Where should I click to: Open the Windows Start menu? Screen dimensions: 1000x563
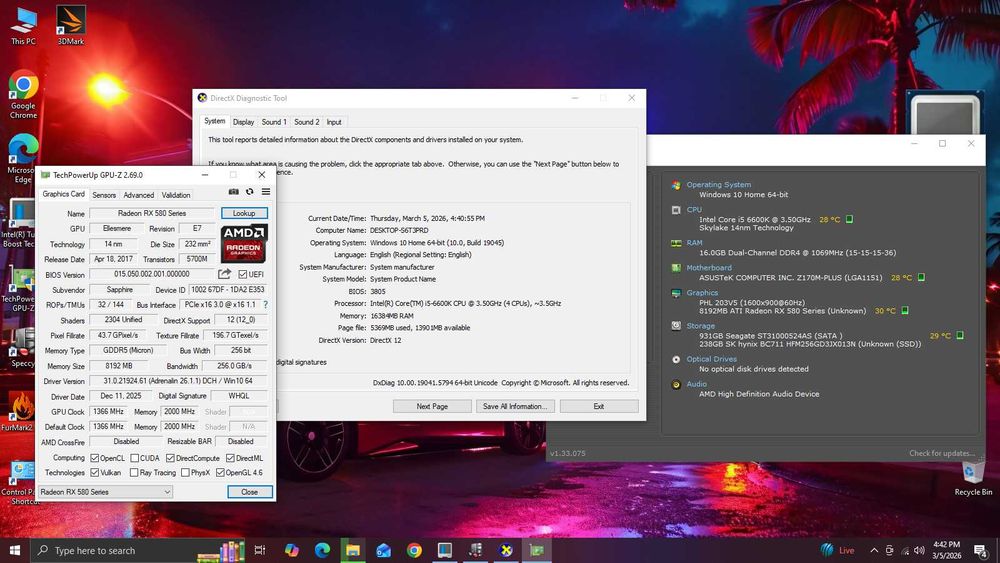tap(15, 550)
